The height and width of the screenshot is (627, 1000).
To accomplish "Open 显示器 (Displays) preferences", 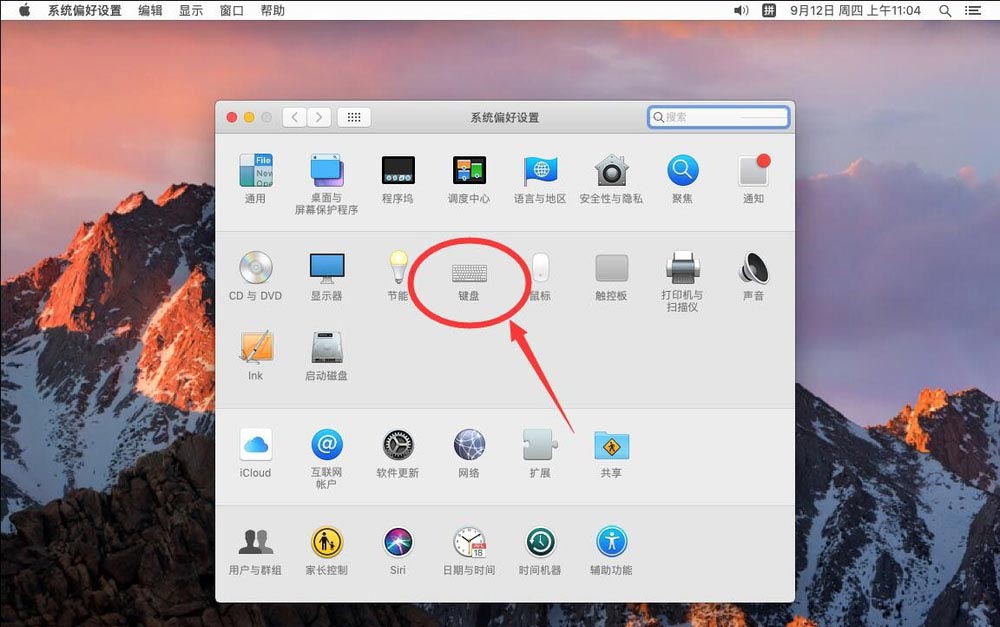I will (x=326, y=270).
